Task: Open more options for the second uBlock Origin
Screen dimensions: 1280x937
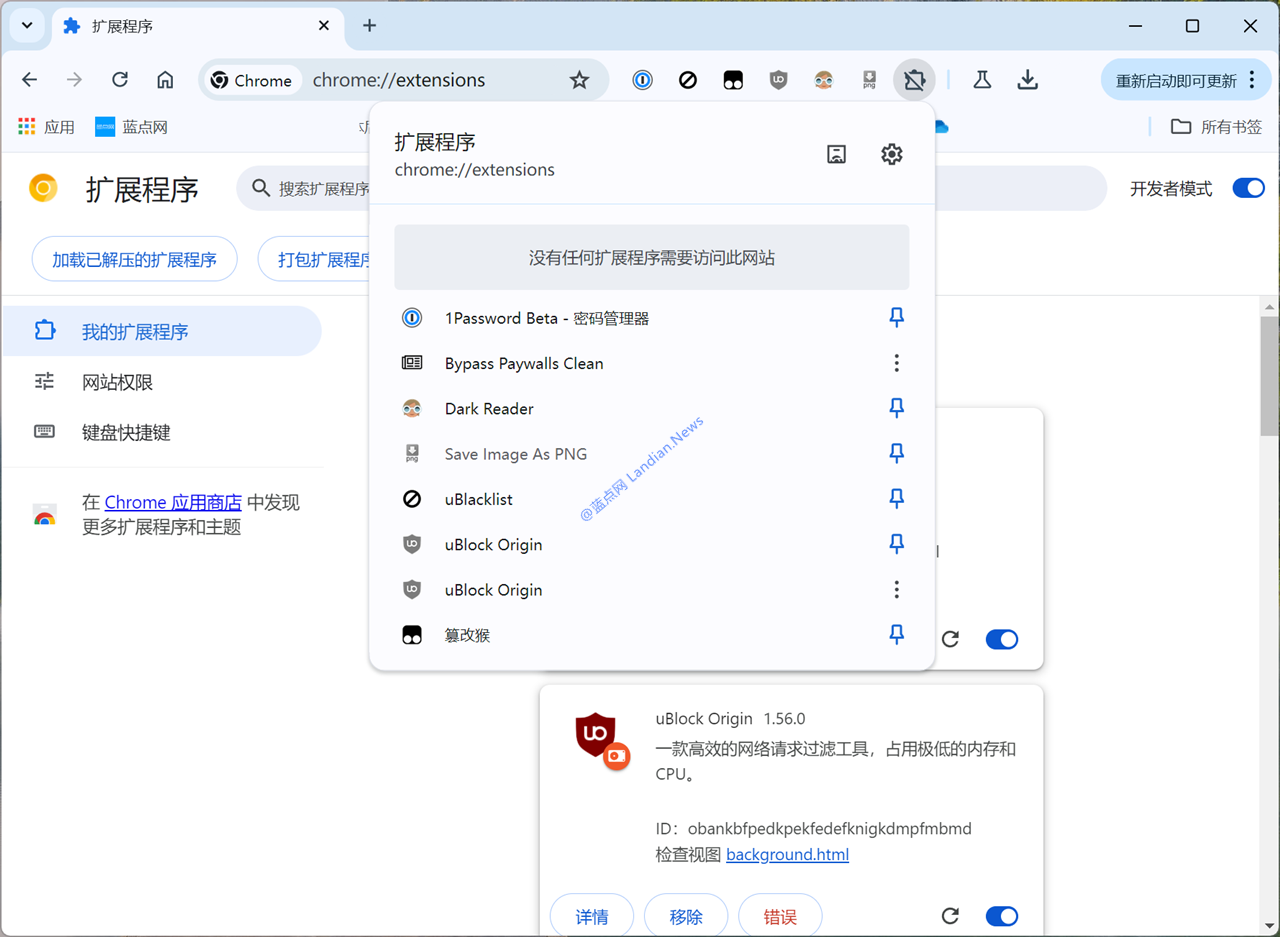Action: click(897, 590)
